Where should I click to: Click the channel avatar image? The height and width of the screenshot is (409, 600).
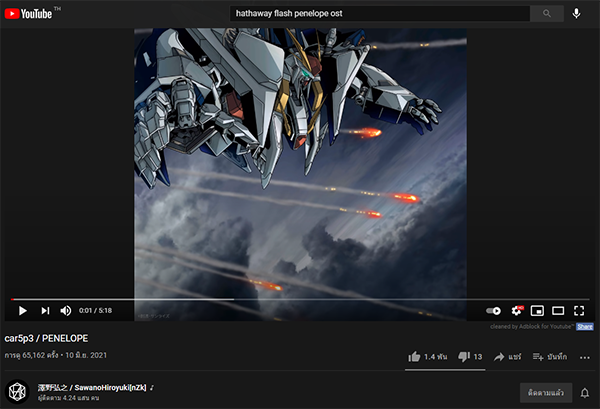coord(16,392)
